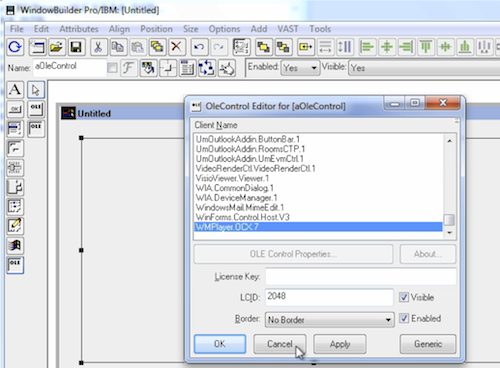Click the Apply button
The width and height of the screenshot is (500, 368).
pos(340,344)
